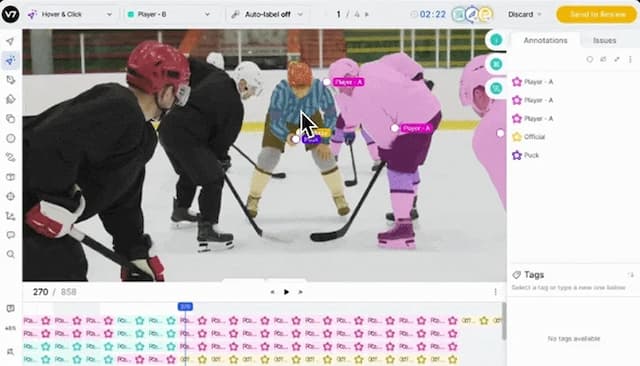Select the Polygon tool in left toolbar
The height and width of the screenshot is (366, 640).
click(x=11, y=80)
